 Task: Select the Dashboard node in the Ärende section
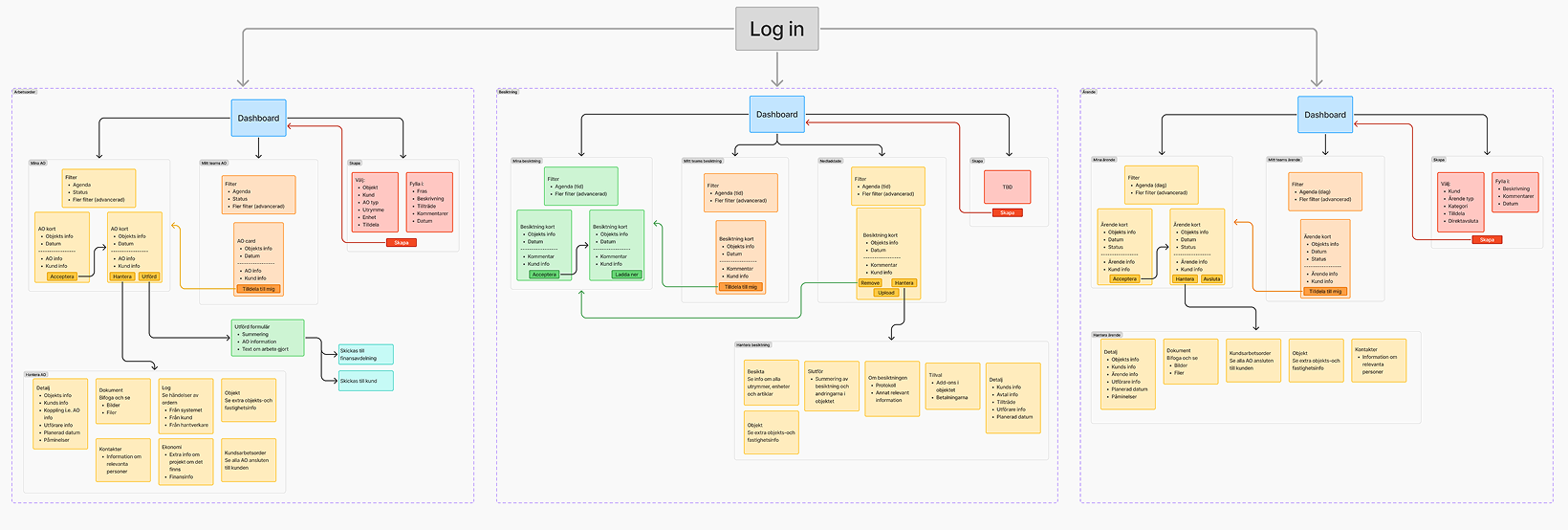(1324, 114)
